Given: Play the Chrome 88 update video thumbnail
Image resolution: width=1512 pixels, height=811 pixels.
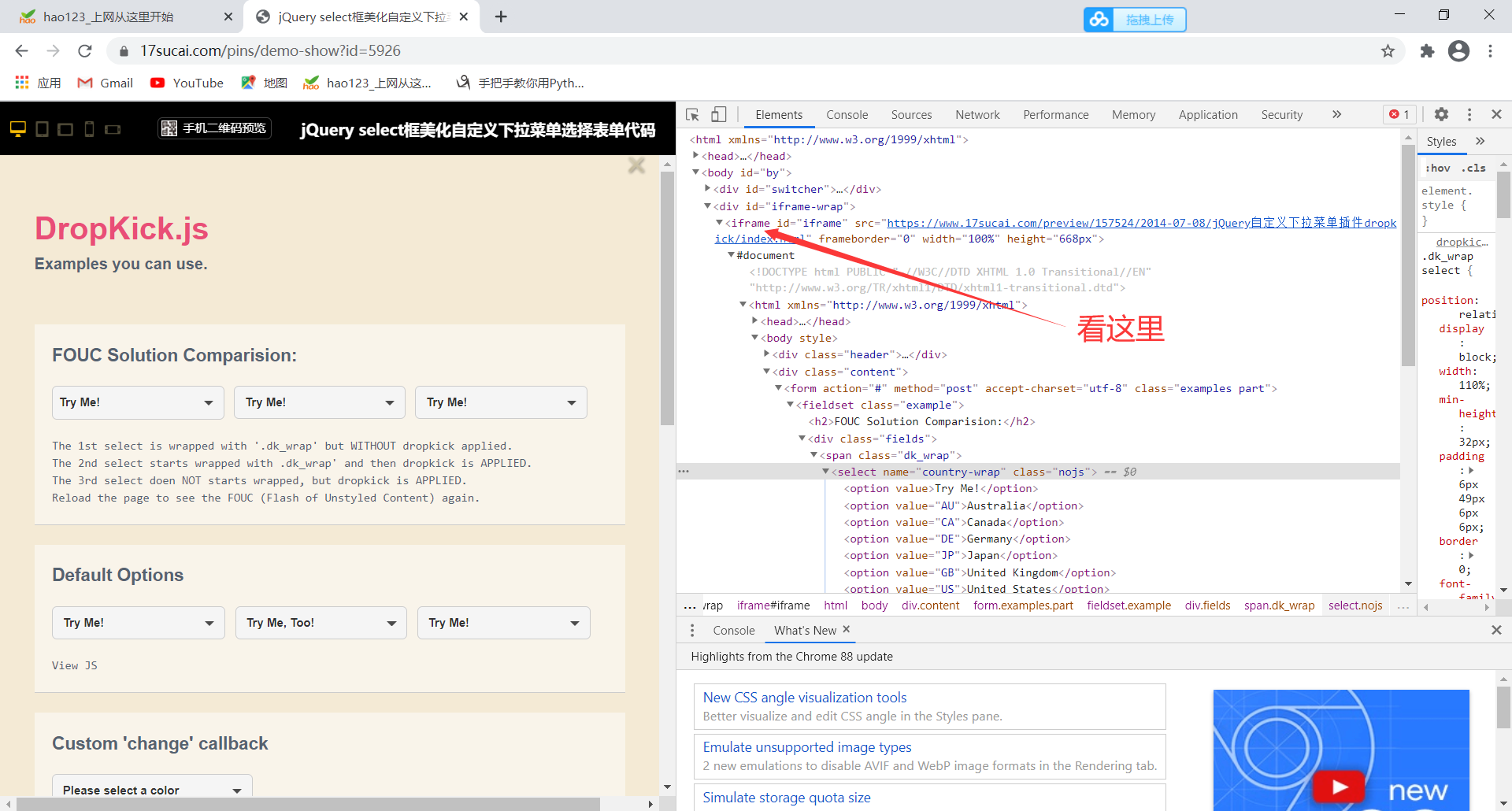Looking at the screenshot, I should (x=1340, y=786).
